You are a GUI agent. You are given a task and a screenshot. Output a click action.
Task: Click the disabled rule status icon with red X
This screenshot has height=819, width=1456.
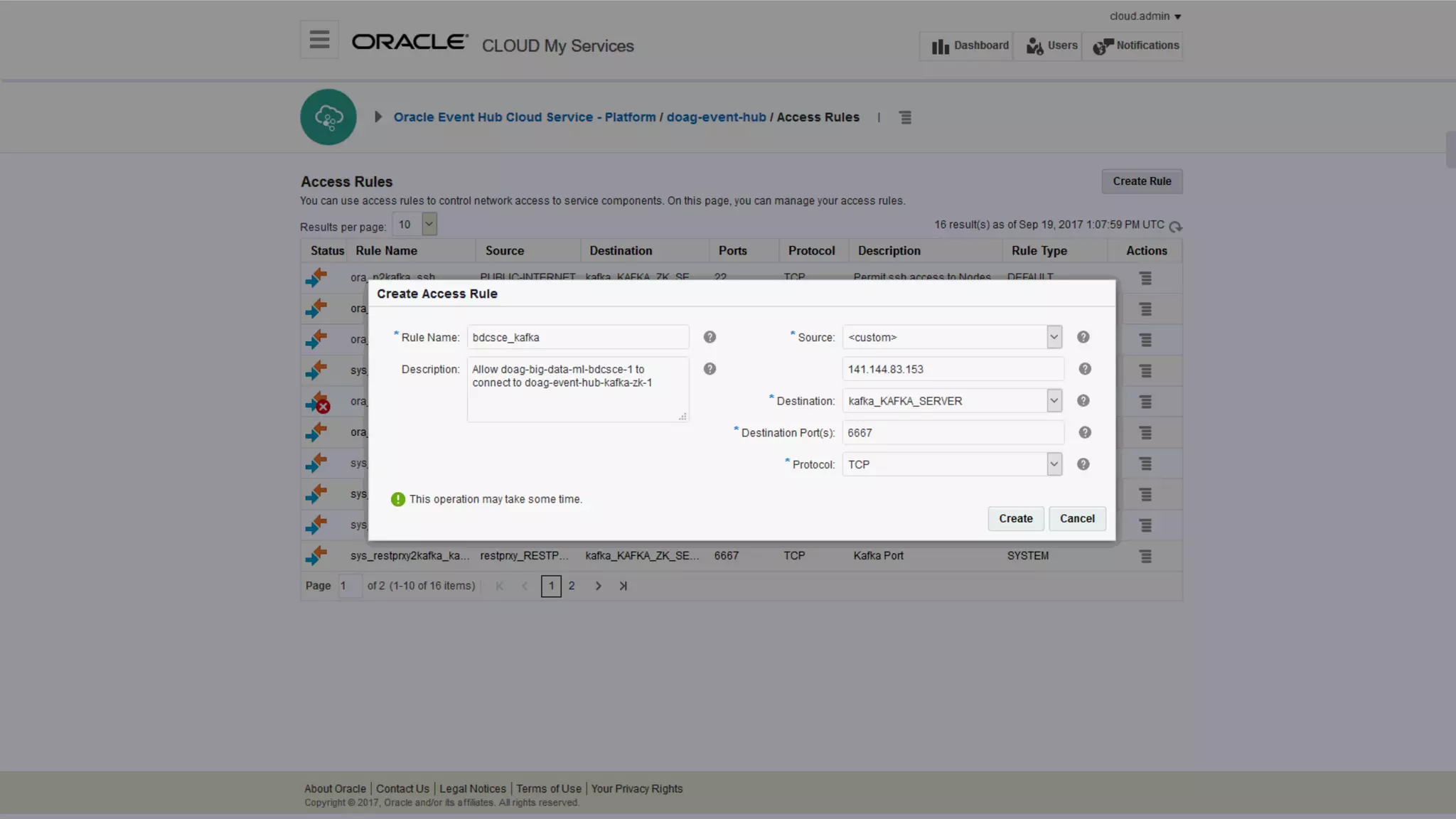pyautogui.click(x=318, y=402)
